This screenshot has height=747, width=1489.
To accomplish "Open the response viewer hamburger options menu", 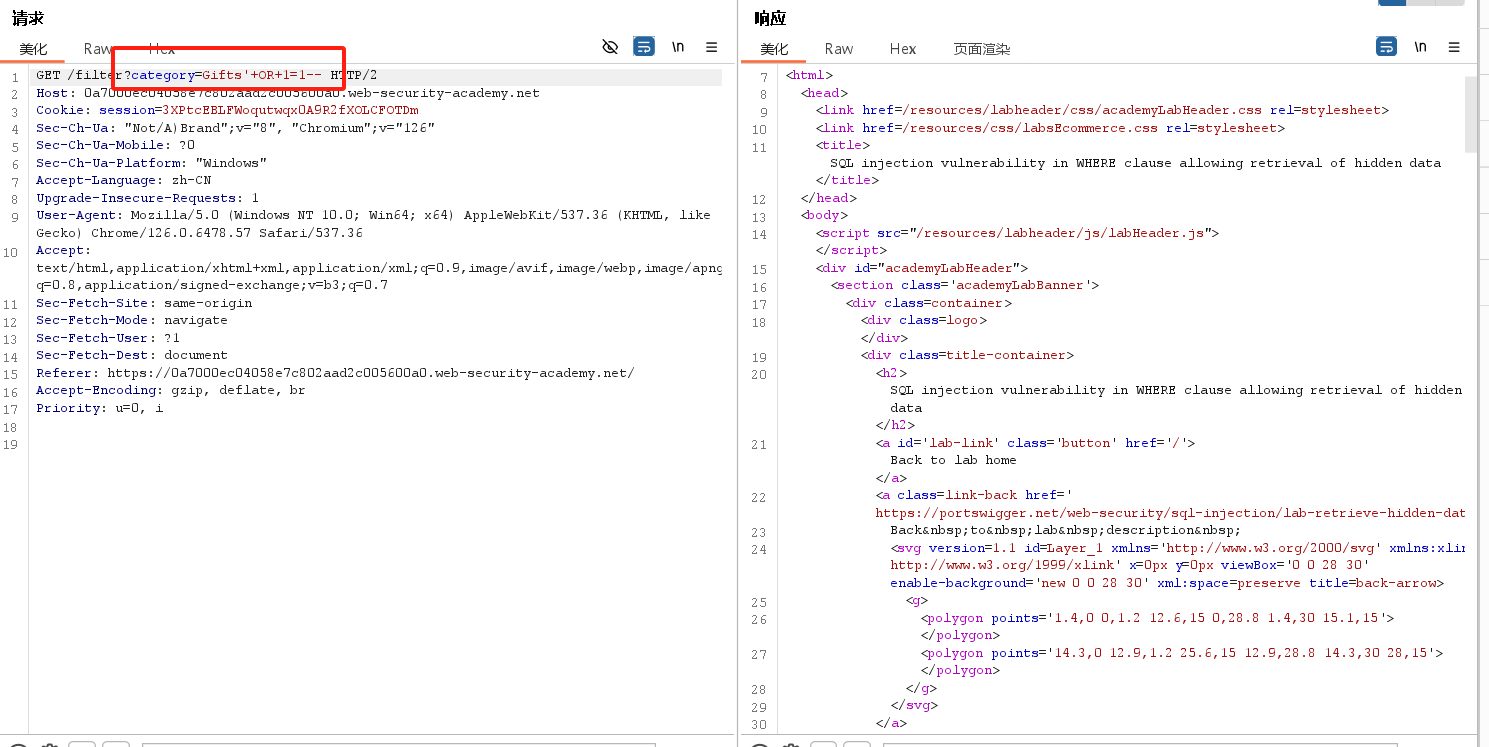I will click(1454, 47).
